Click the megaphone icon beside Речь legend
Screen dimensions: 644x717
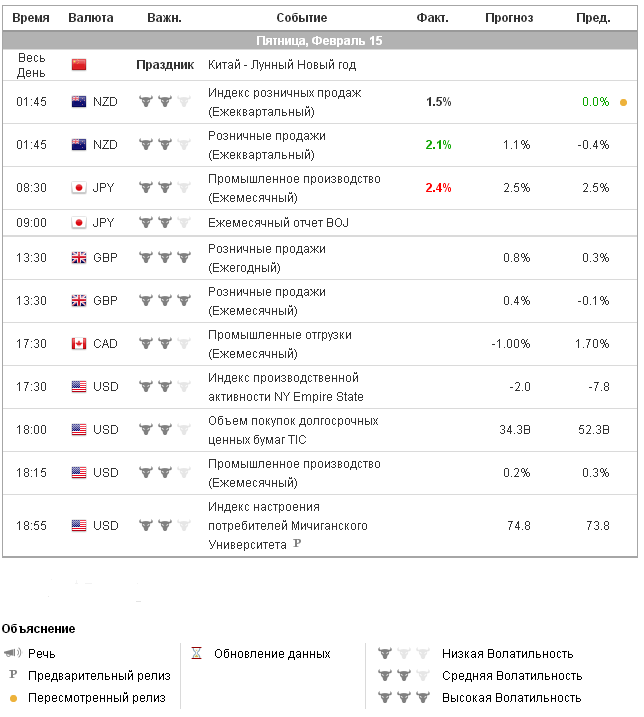(13, 654)
